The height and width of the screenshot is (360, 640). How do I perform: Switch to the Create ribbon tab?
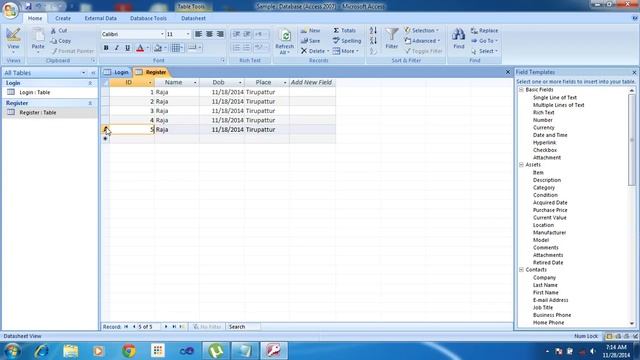pos(63,18)
